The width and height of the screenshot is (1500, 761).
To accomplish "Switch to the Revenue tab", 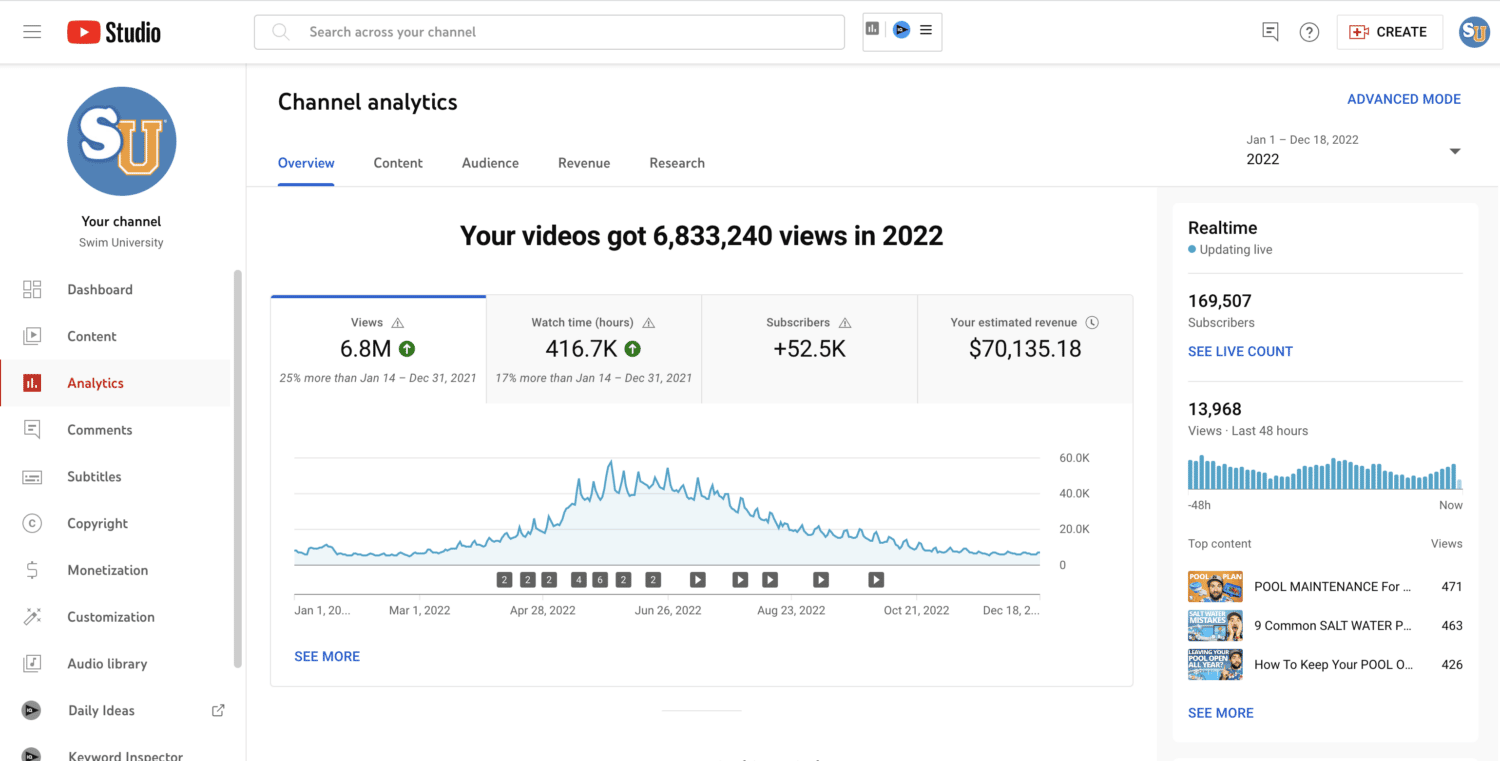I will point(584,163).
